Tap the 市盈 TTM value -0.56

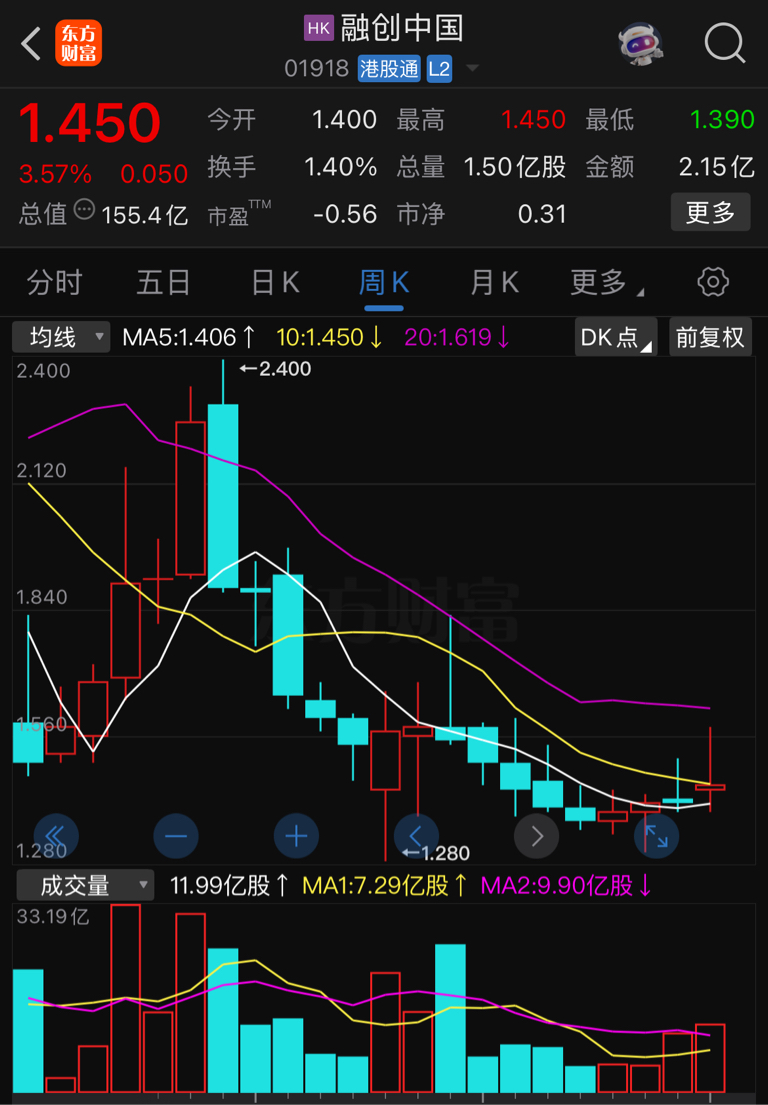[345, 214]
